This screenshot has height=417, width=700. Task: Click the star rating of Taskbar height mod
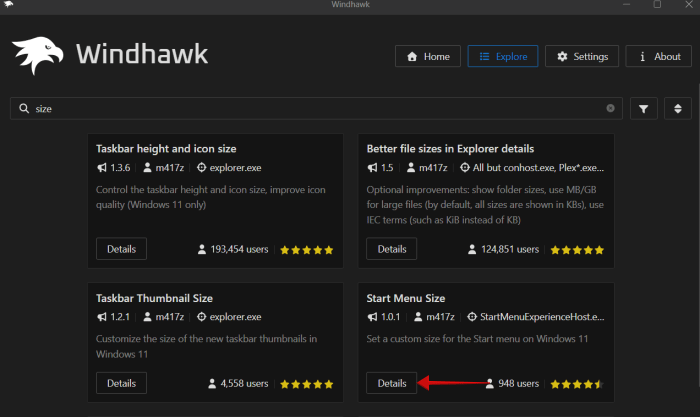306,249
